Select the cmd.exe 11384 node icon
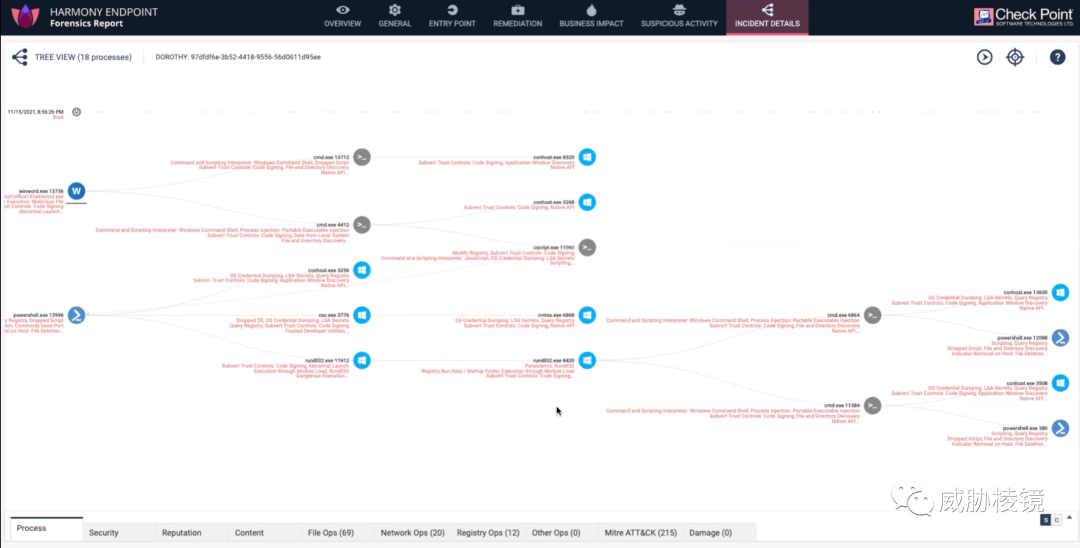Viewport: 1080px width, 548px height. pyautogui.click(x=873, y=405)
